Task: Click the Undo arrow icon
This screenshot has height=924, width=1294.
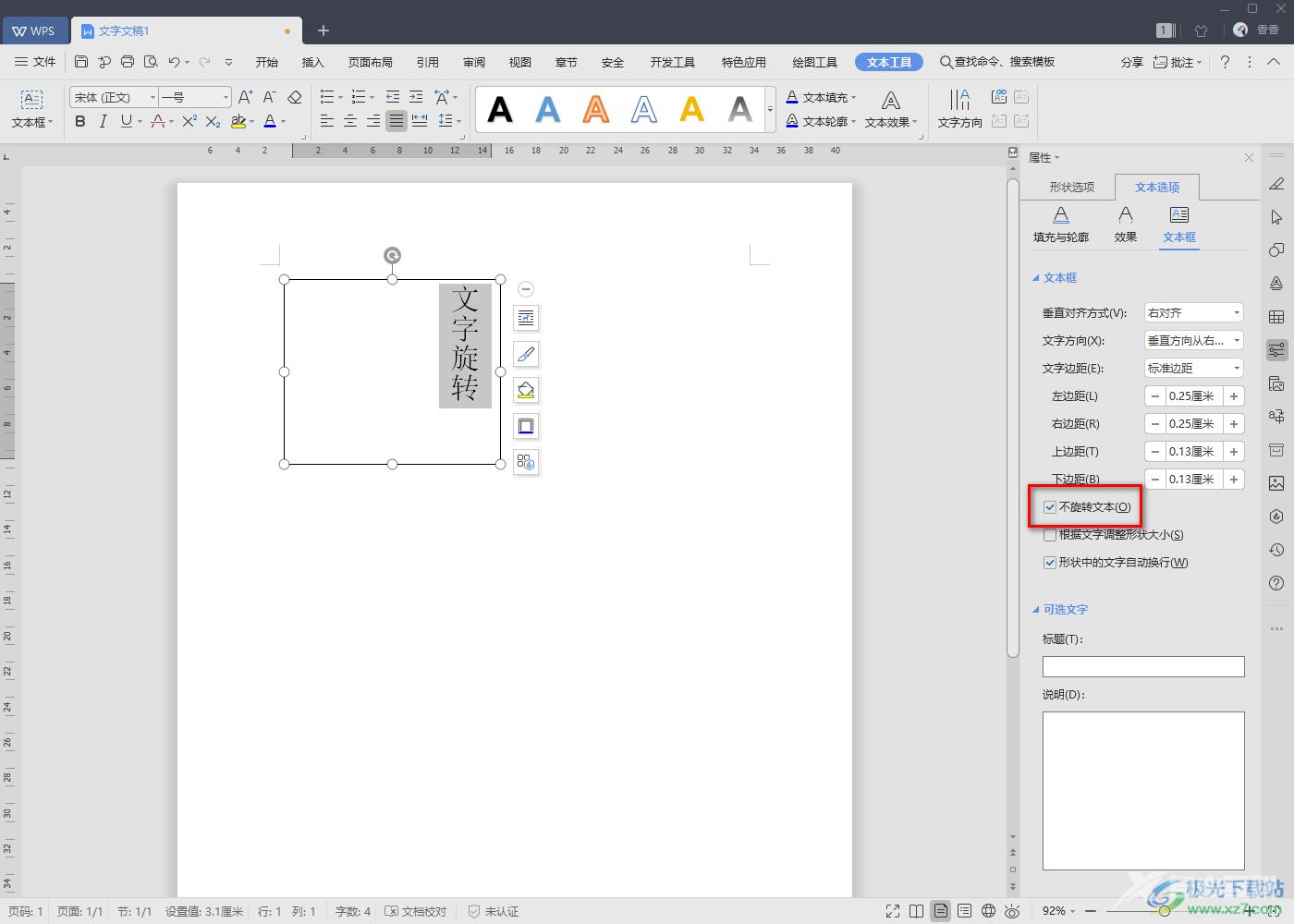Action: (174, 62)
